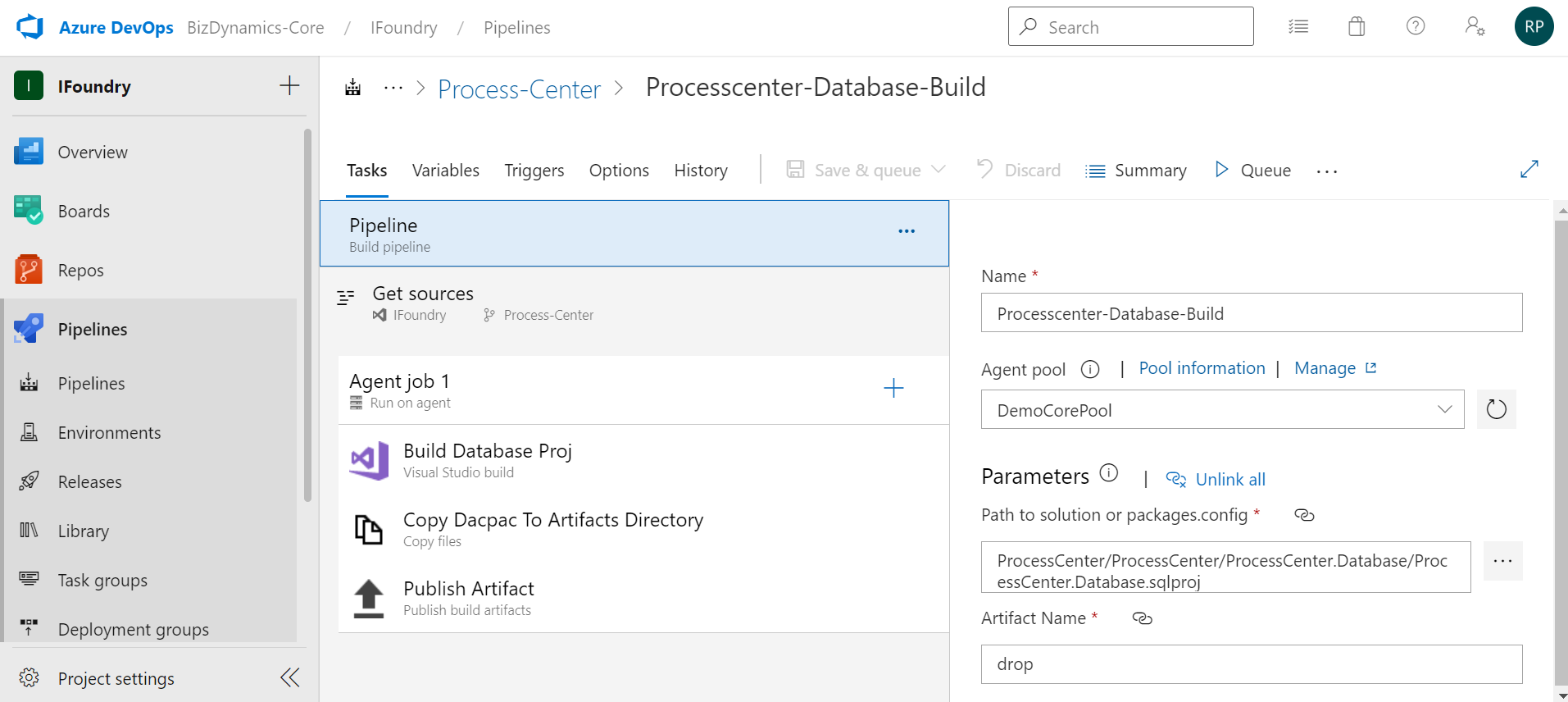Open the Pipeline row ellipsis menu
Viewport: 1568px width, 702px height.
pos(907,231)
